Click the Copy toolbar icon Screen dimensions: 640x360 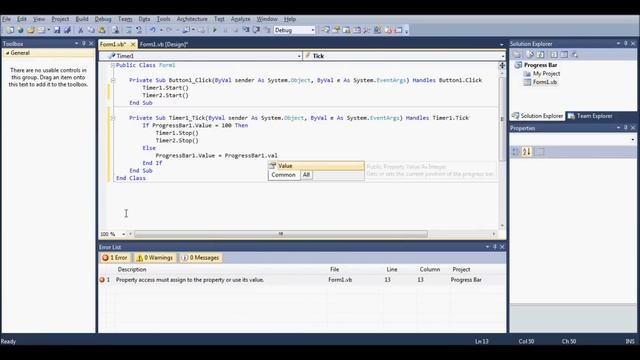(91, 30)
